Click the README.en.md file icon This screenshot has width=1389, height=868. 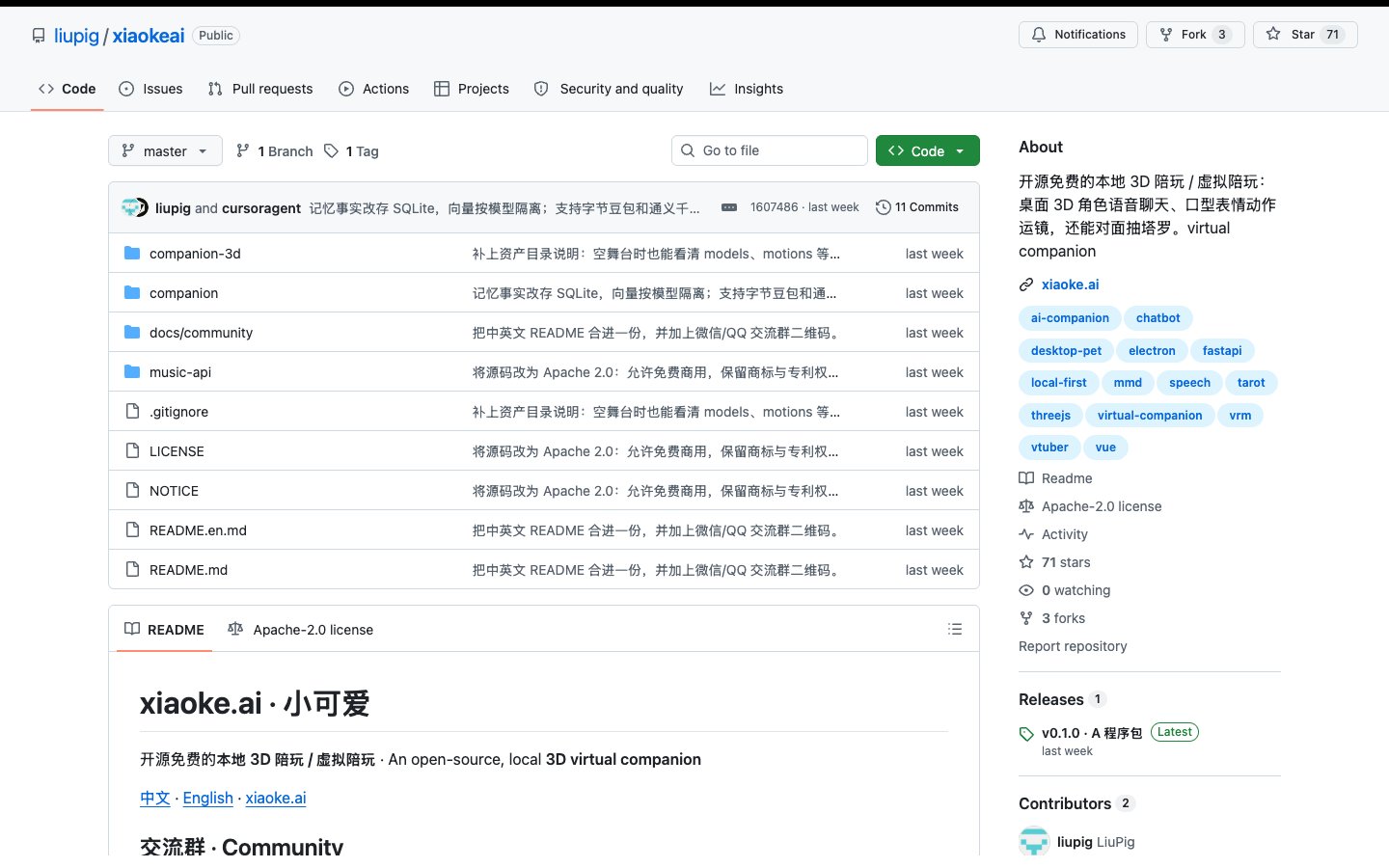point(132,530)
